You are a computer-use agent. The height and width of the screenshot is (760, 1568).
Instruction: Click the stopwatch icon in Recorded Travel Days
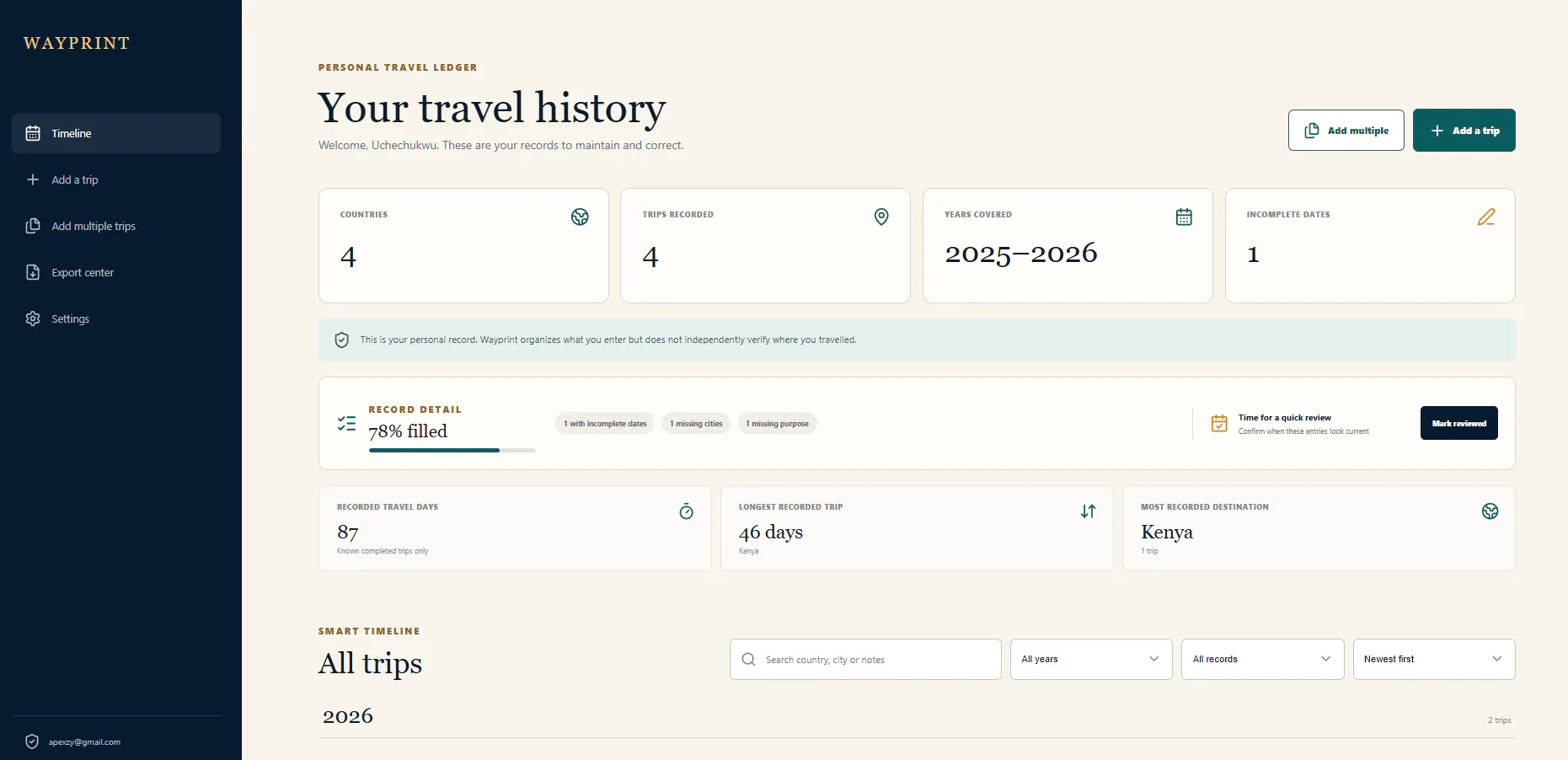687,511
